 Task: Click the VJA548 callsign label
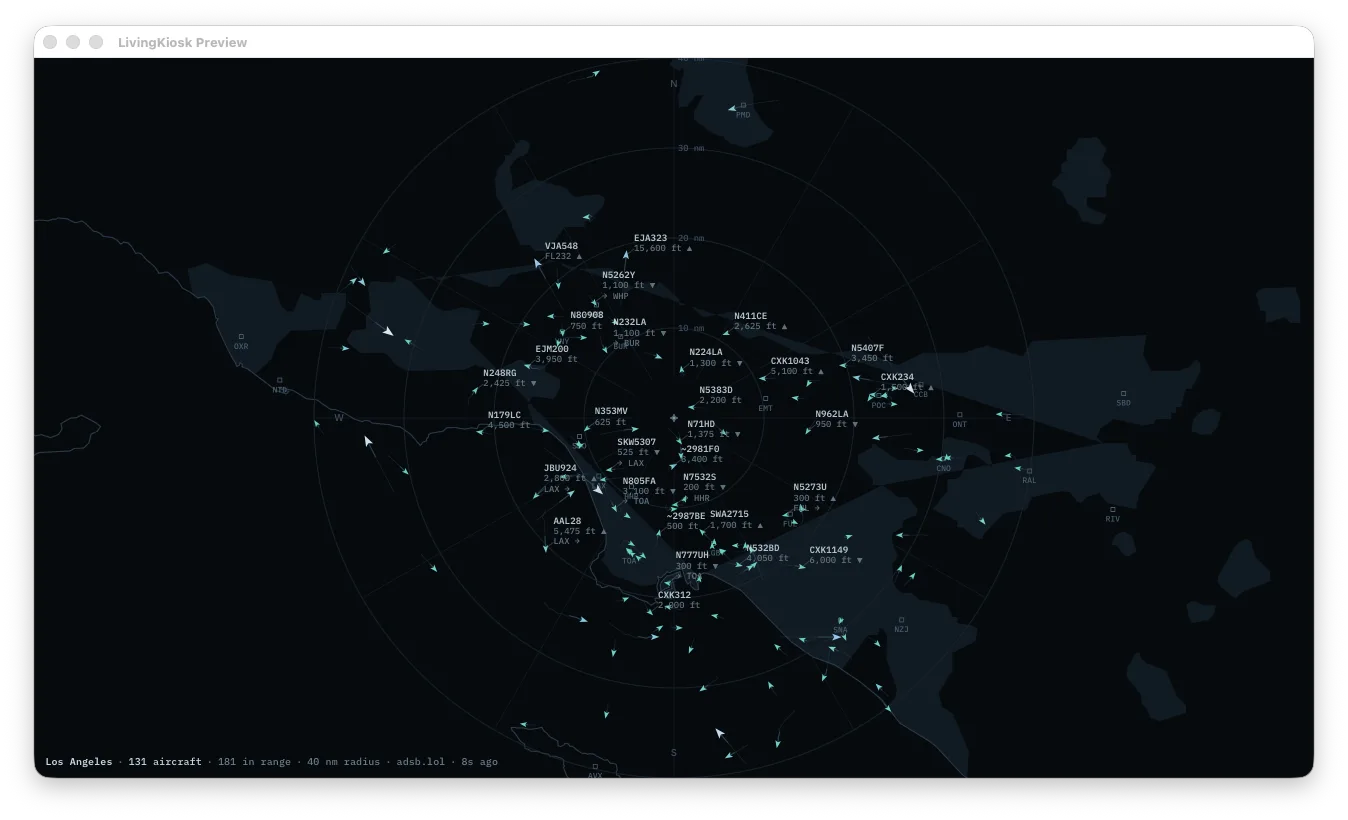coord(561,246)
